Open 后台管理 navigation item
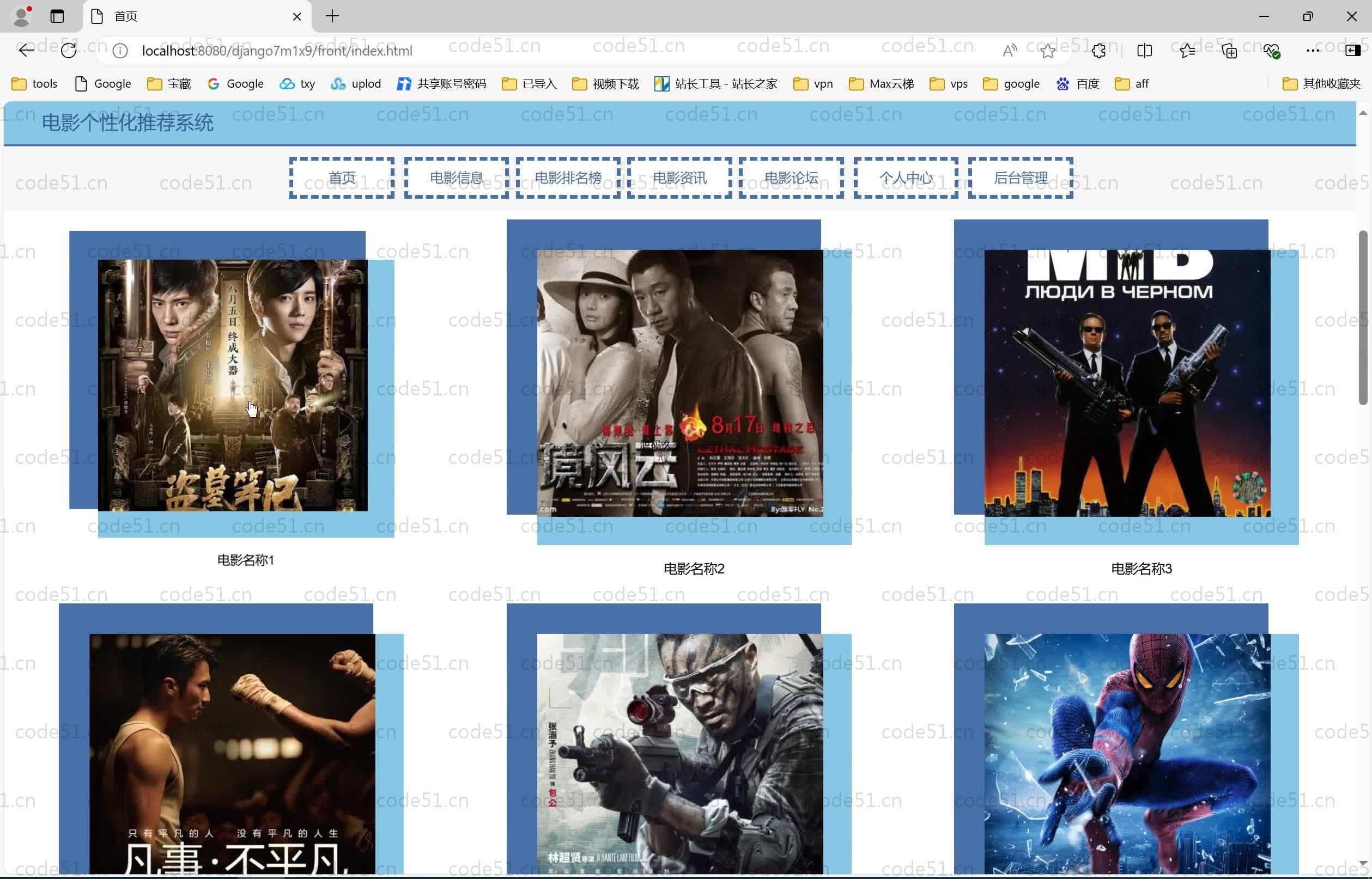Image resolution: width=1372 pixels, height=879 pixels. click(x=1021, y=178)
